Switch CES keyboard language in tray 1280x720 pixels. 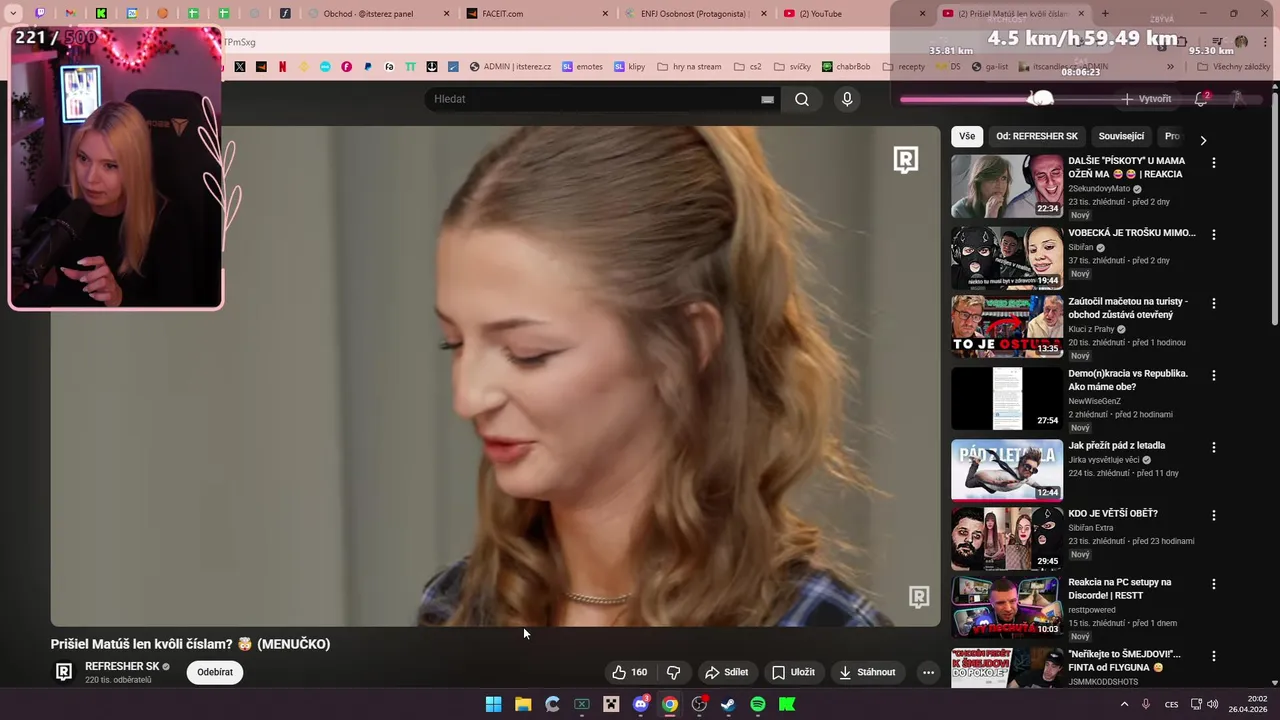click(x=1171, y=704)
